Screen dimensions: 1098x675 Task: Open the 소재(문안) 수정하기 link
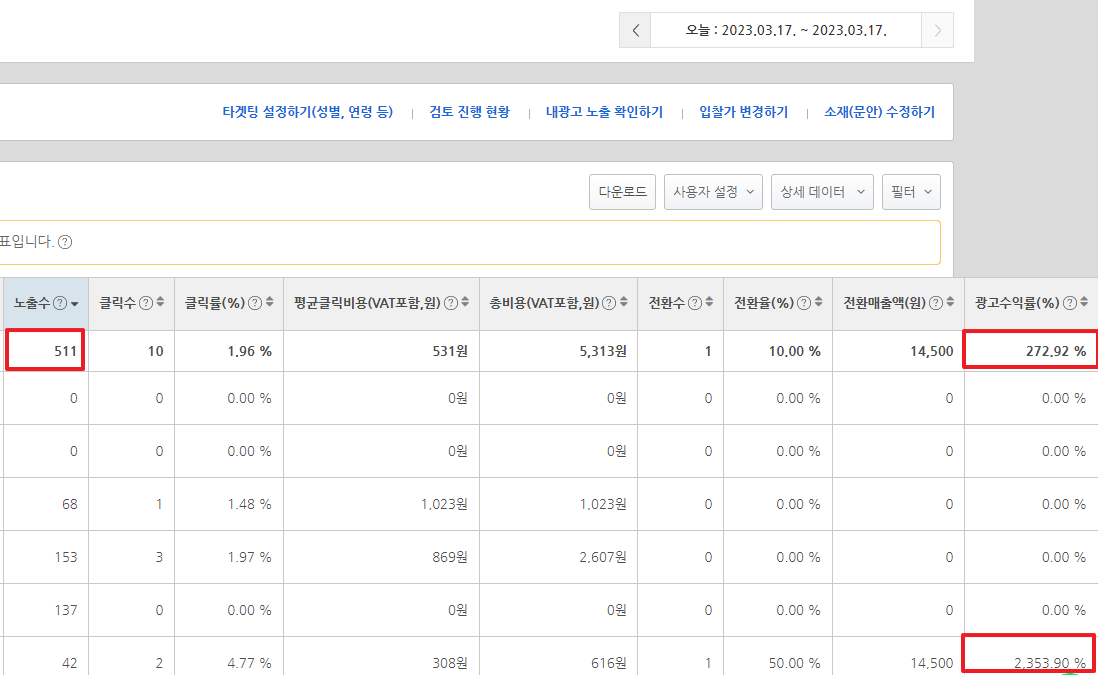pyautogui.click(x=880, y=112)
